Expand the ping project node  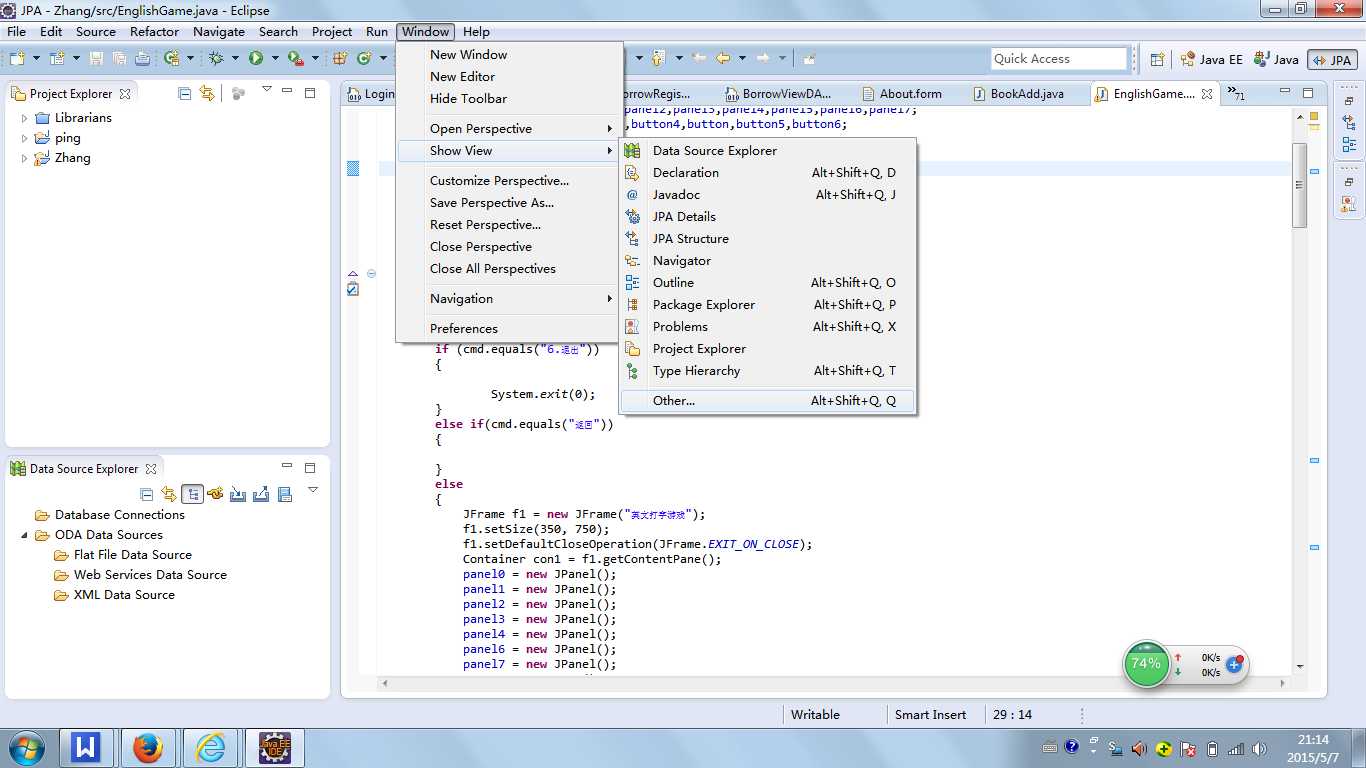(24, 138)
